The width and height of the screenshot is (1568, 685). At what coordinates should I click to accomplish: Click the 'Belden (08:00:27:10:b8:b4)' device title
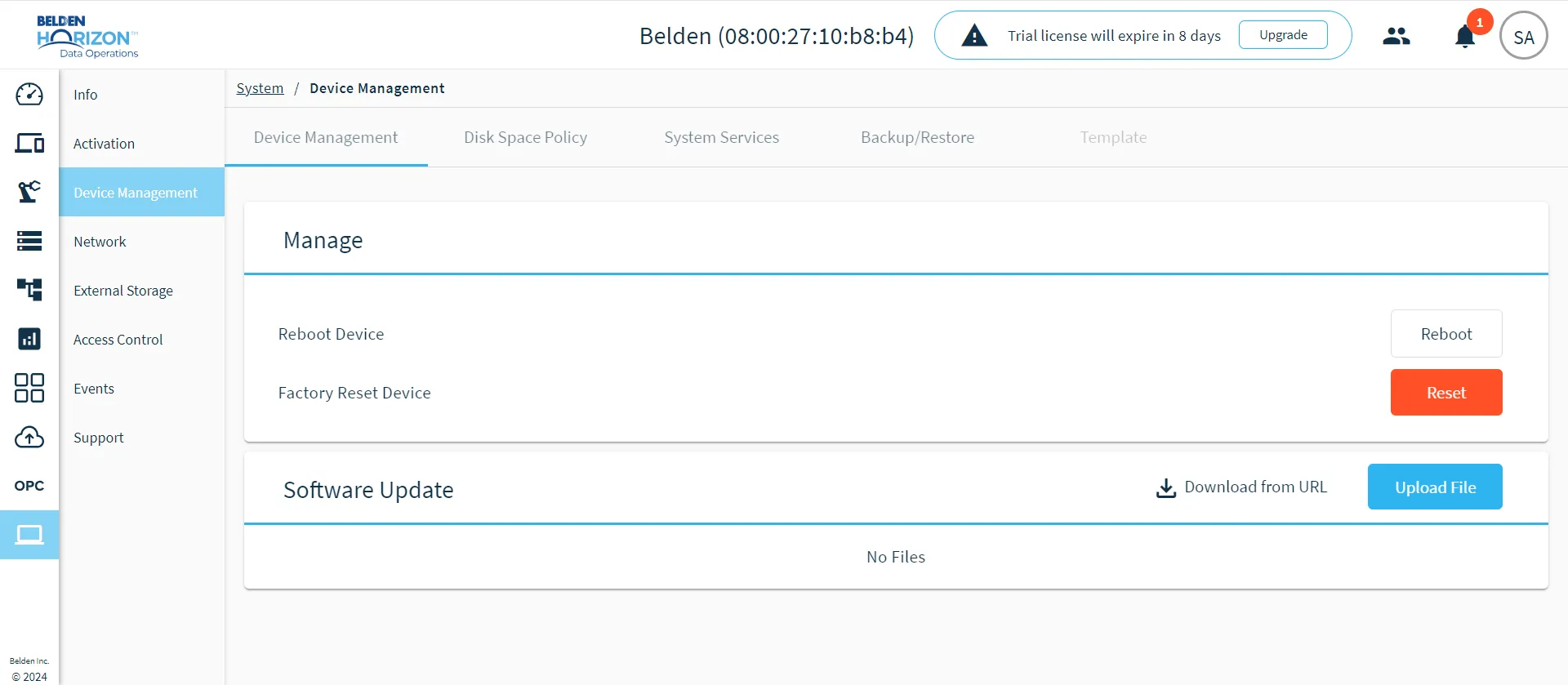click(777, 36)
